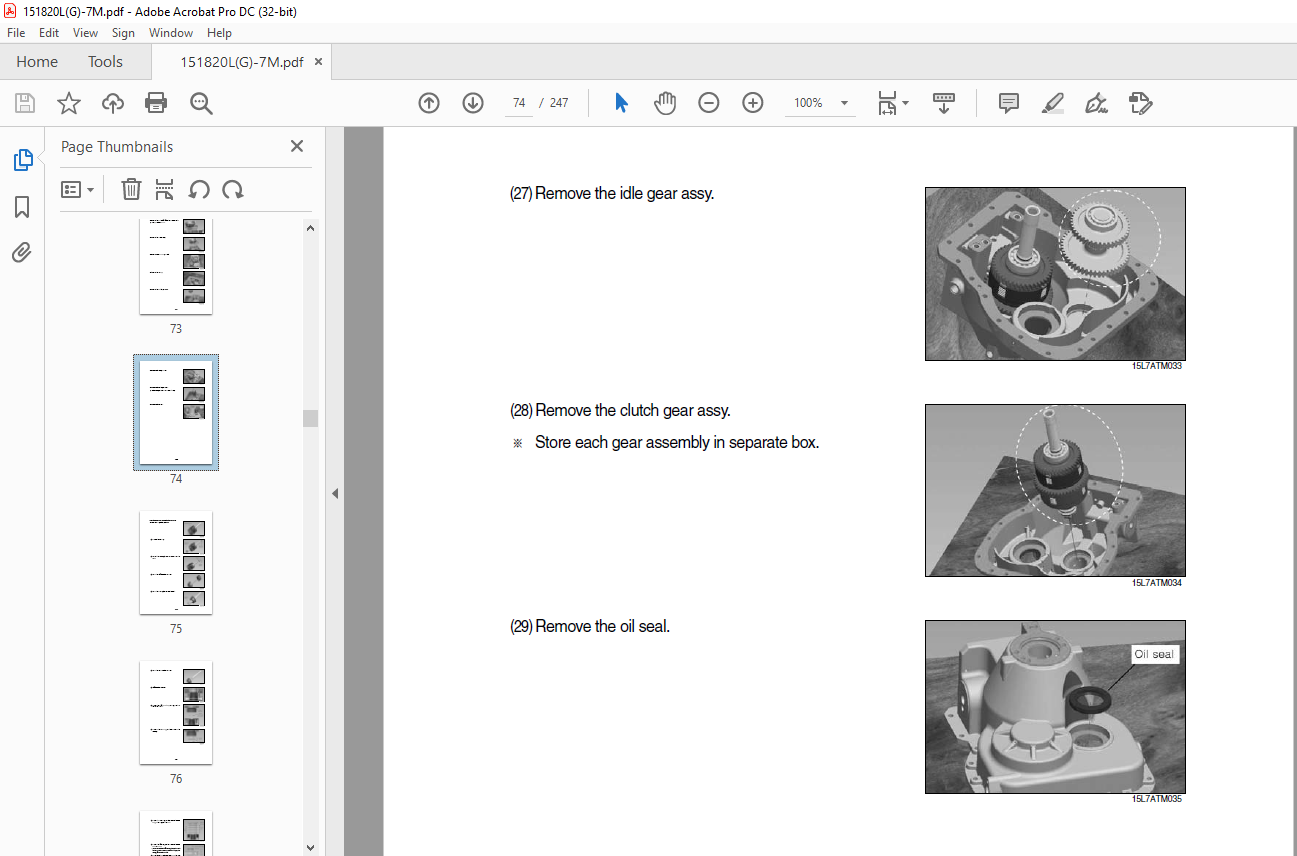
Task: Open the File menu
Action: [16, 33]
